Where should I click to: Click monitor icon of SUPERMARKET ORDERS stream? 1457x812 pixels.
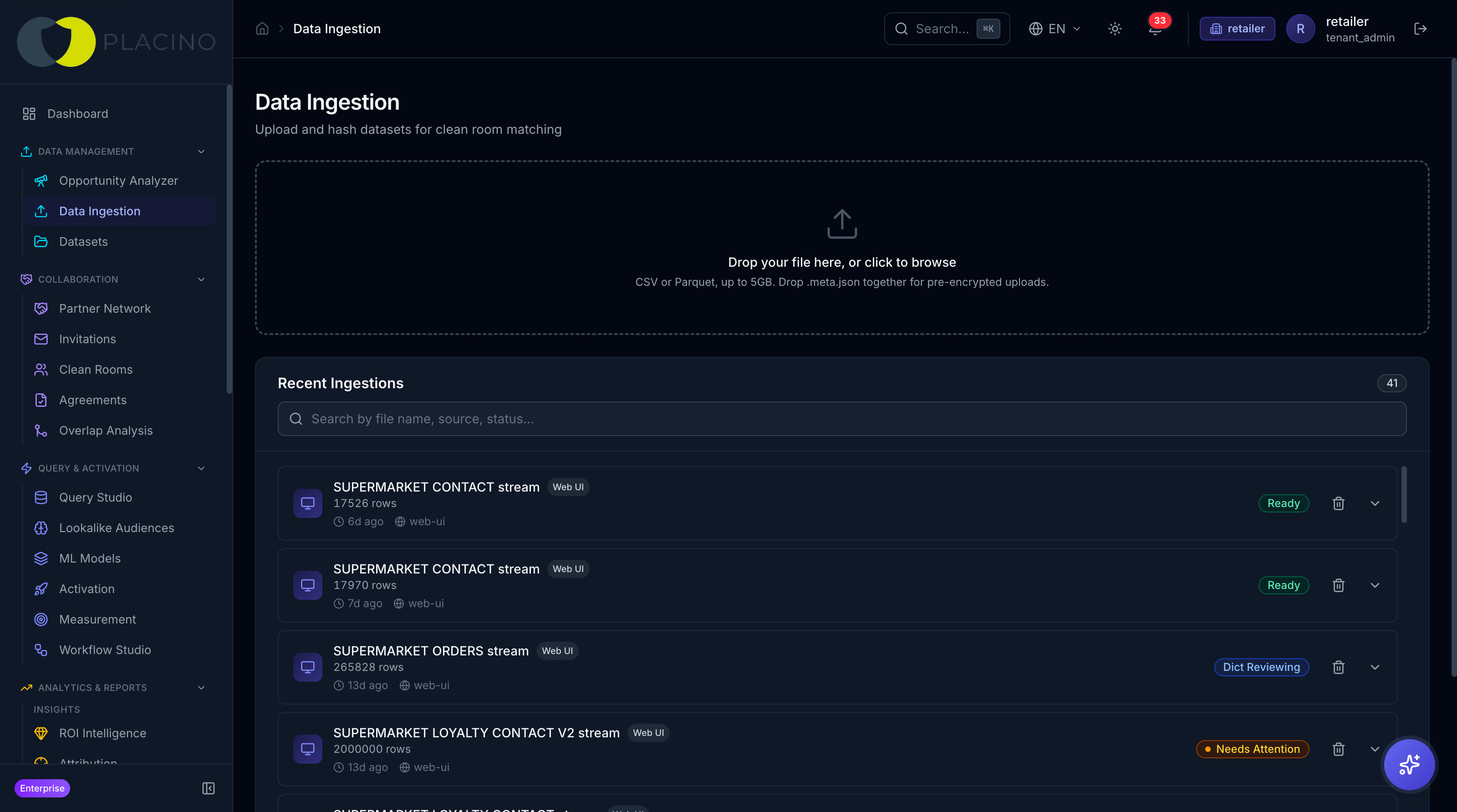tap(308, 667)
